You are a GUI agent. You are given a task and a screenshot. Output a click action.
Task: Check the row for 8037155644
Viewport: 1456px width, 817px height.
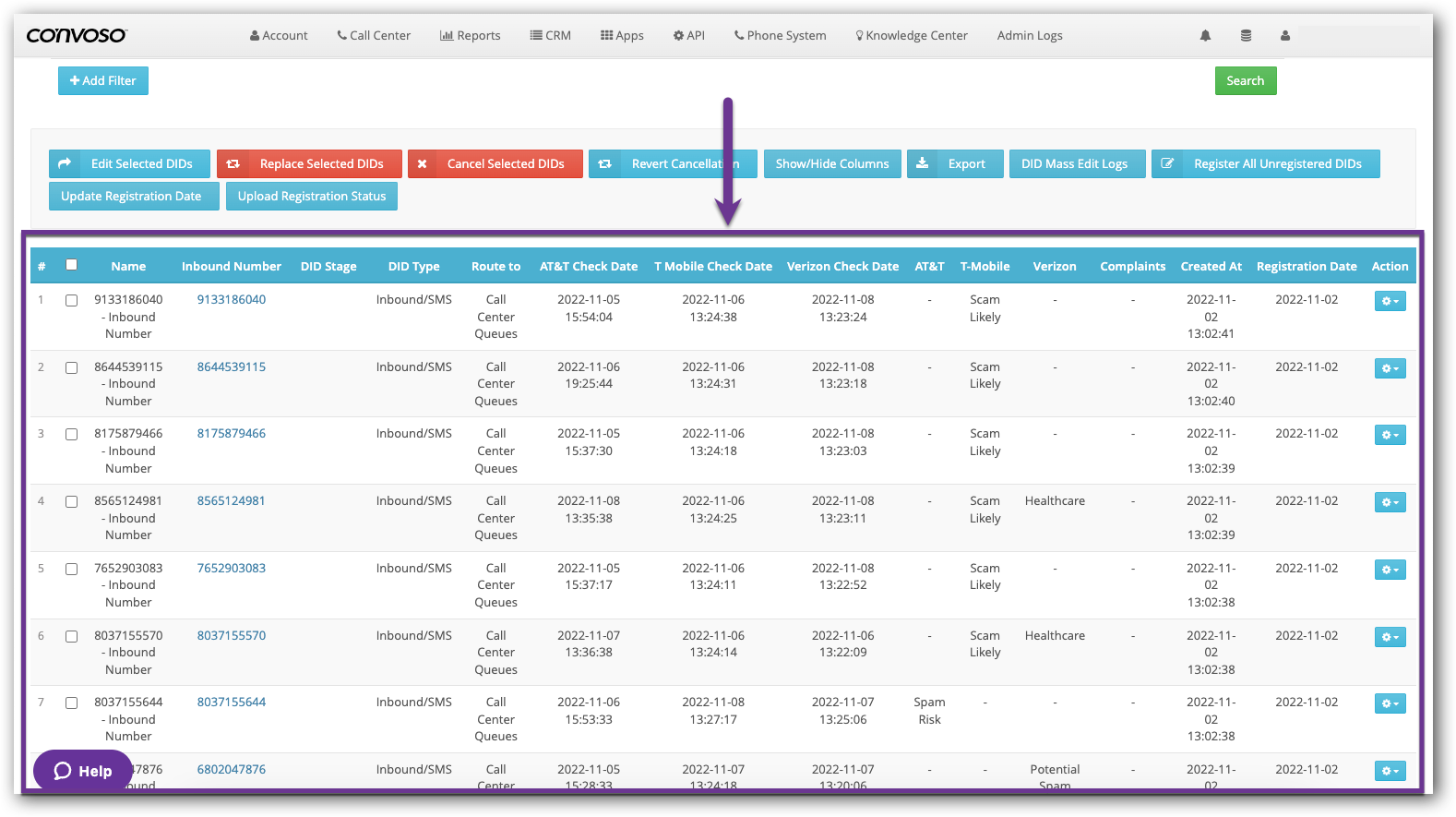(x=71, y=703)
